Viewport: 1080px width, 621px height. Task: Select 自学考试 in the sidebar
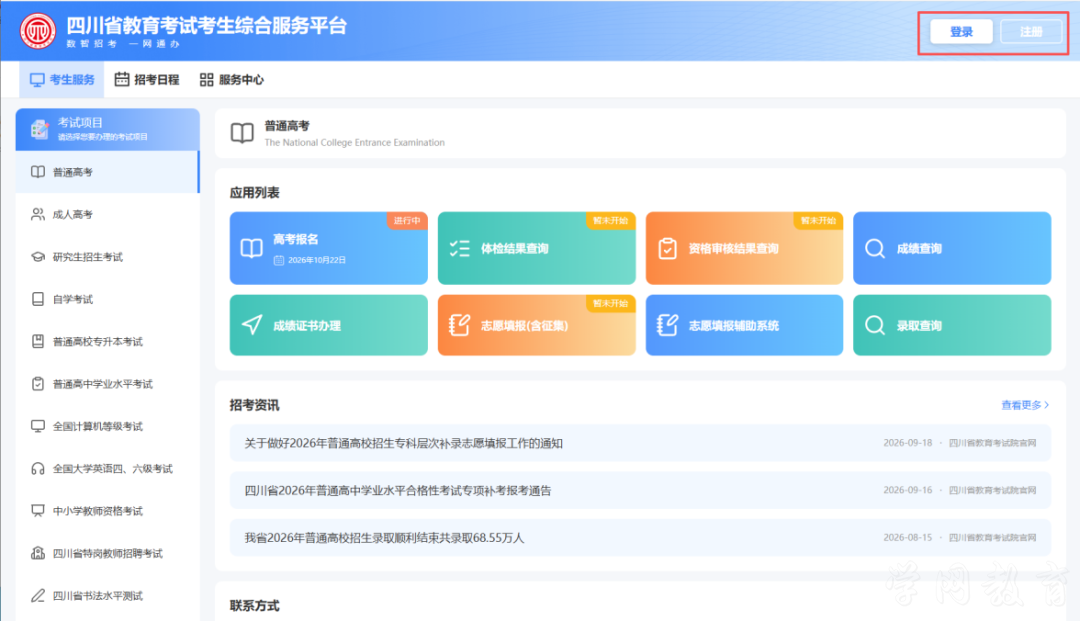point(107,299)
